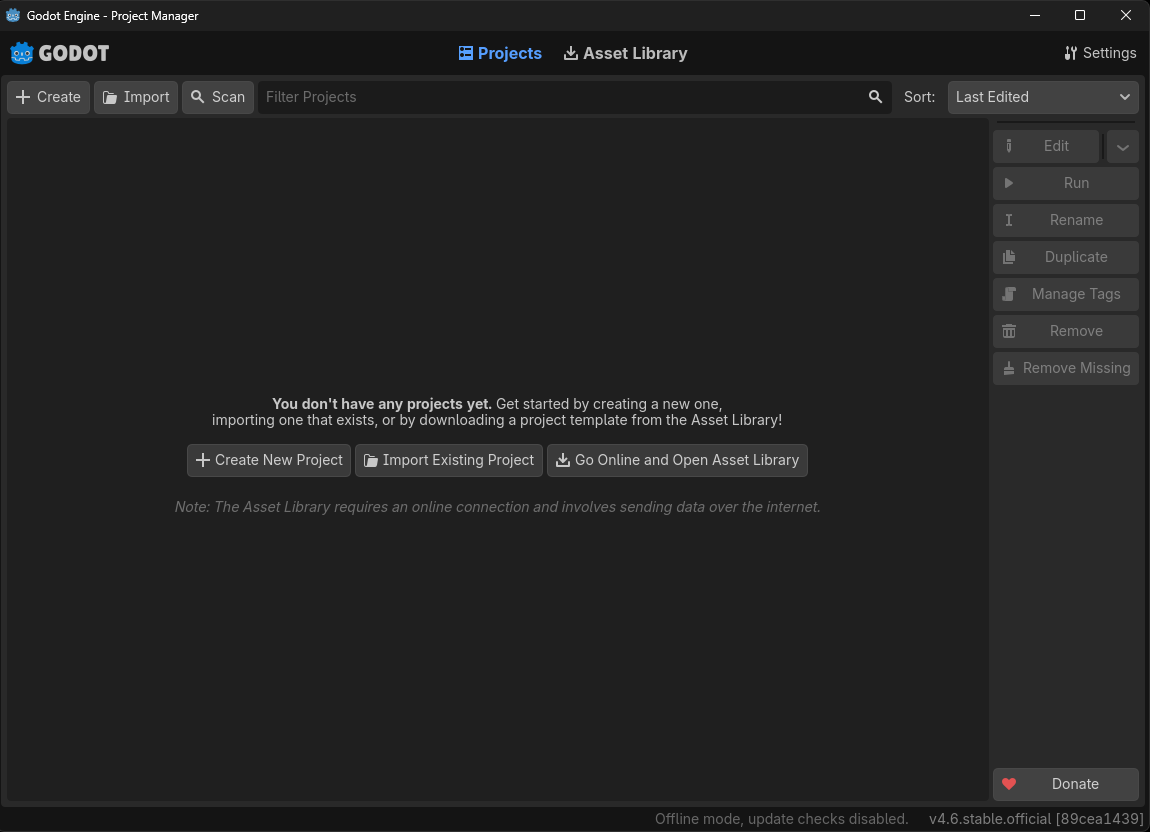
Task: Click Import Existing Project button
Action: pyautogui.click(x=449, y=460)
